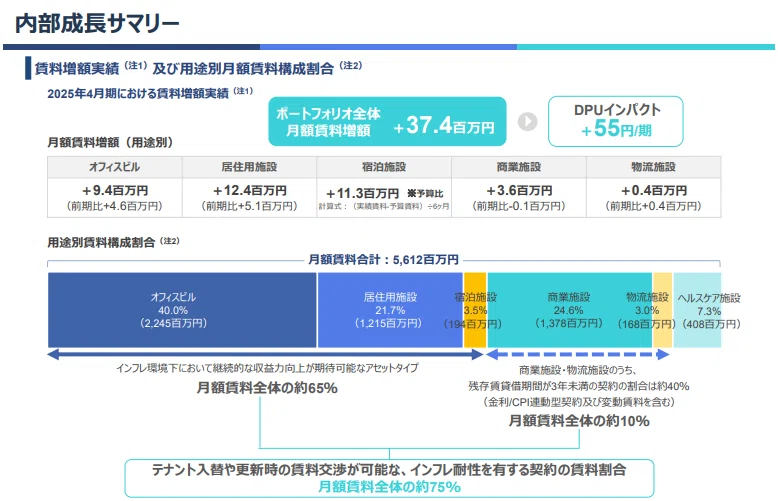Click the (前期比+5.1百万円) note

point(250,206)
